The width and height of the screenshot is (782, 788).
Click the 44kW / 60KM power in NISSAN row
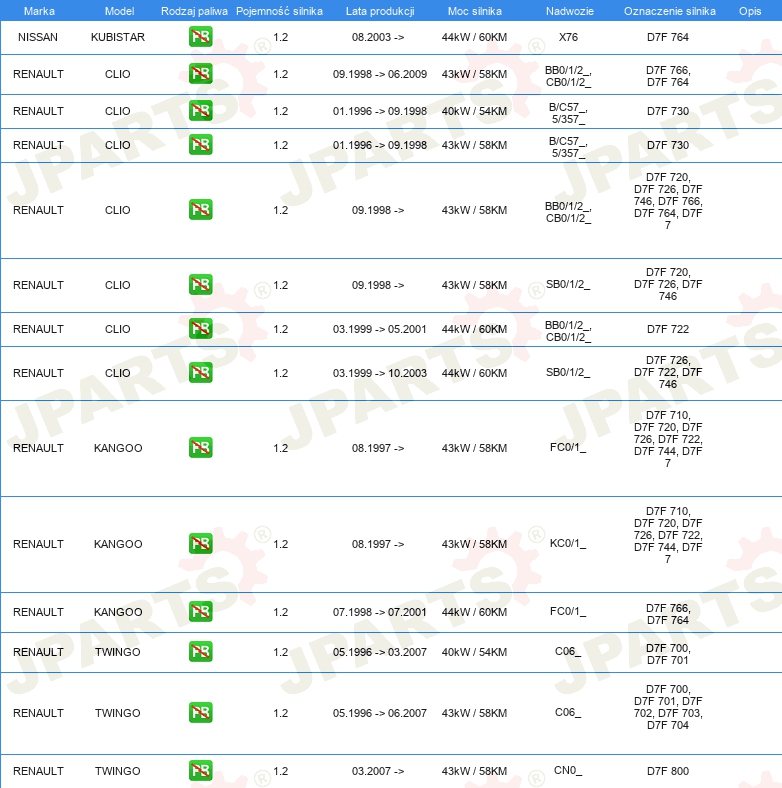(x=474, y=37)
